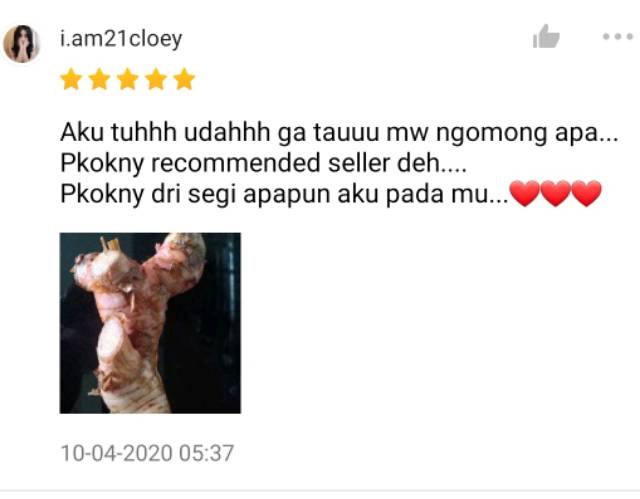
Task: Select the fourth yellow rating star
Action: point(156,79)
